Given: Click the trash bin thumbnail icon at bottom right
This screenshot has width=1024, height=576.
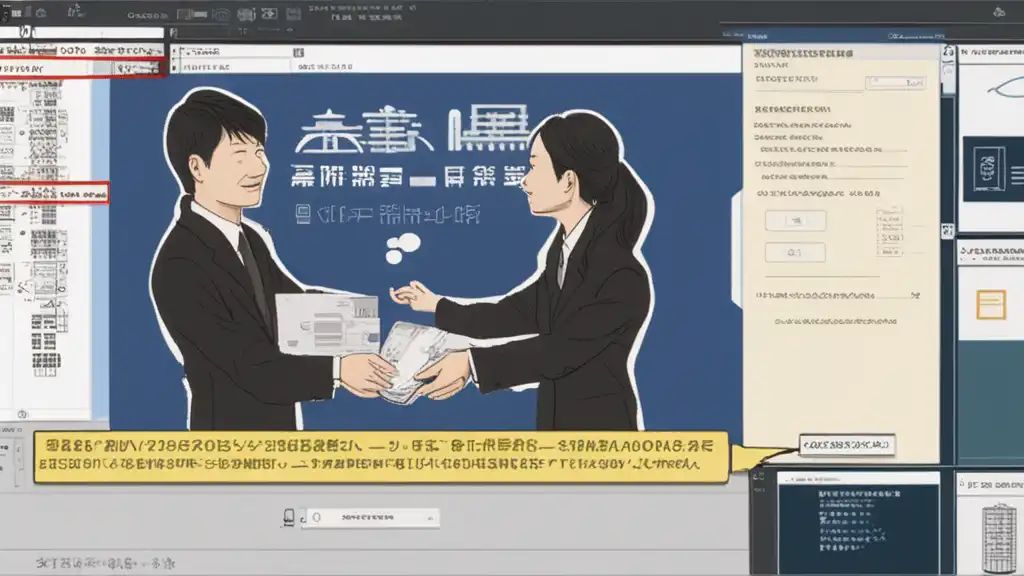Looking at the screenshot, I should [x=999, y=538].
